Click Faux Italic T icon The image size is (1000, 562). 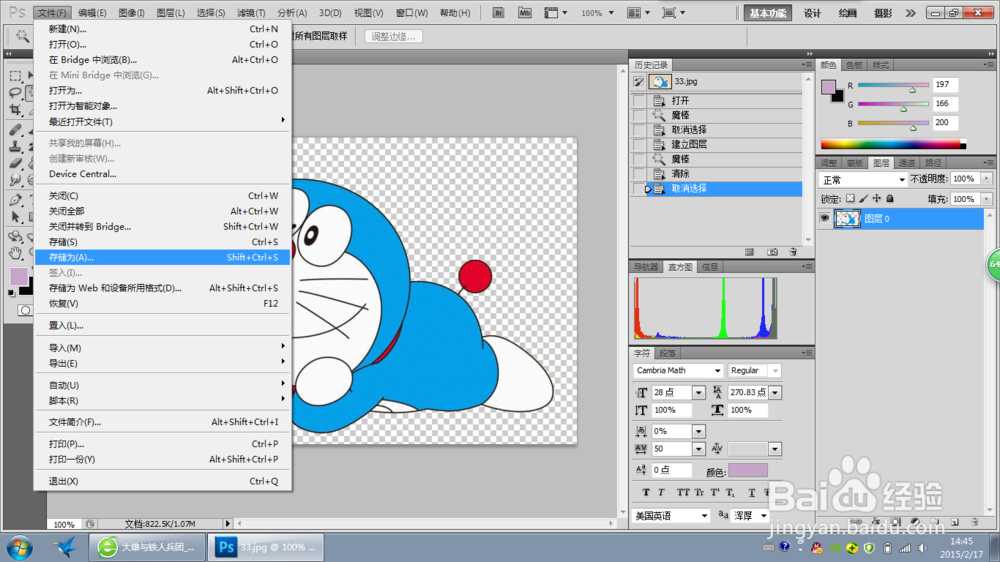pyautogui.click(x=661, y=492)
